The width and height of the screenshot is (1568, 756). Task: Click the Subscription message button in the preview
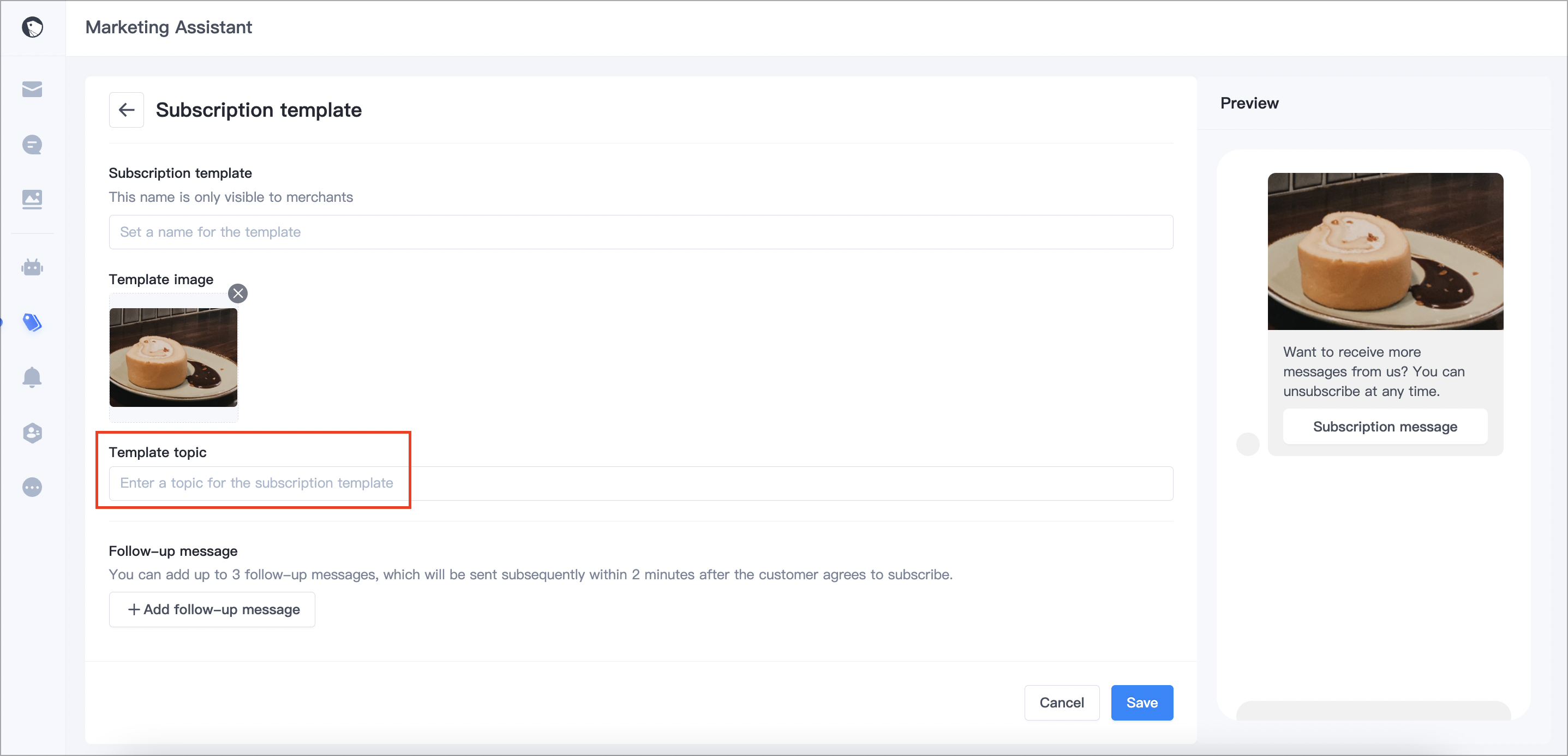coord(1385,427)
